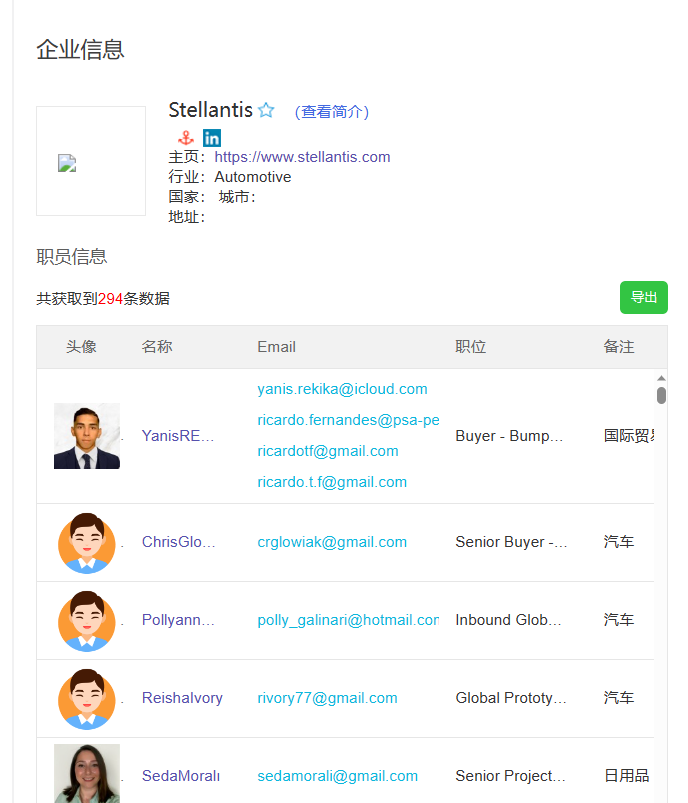Open the SedaMoralı name link
Image resolution: width=688 pixels, height=803 pixels.
[x=181, y=776]
